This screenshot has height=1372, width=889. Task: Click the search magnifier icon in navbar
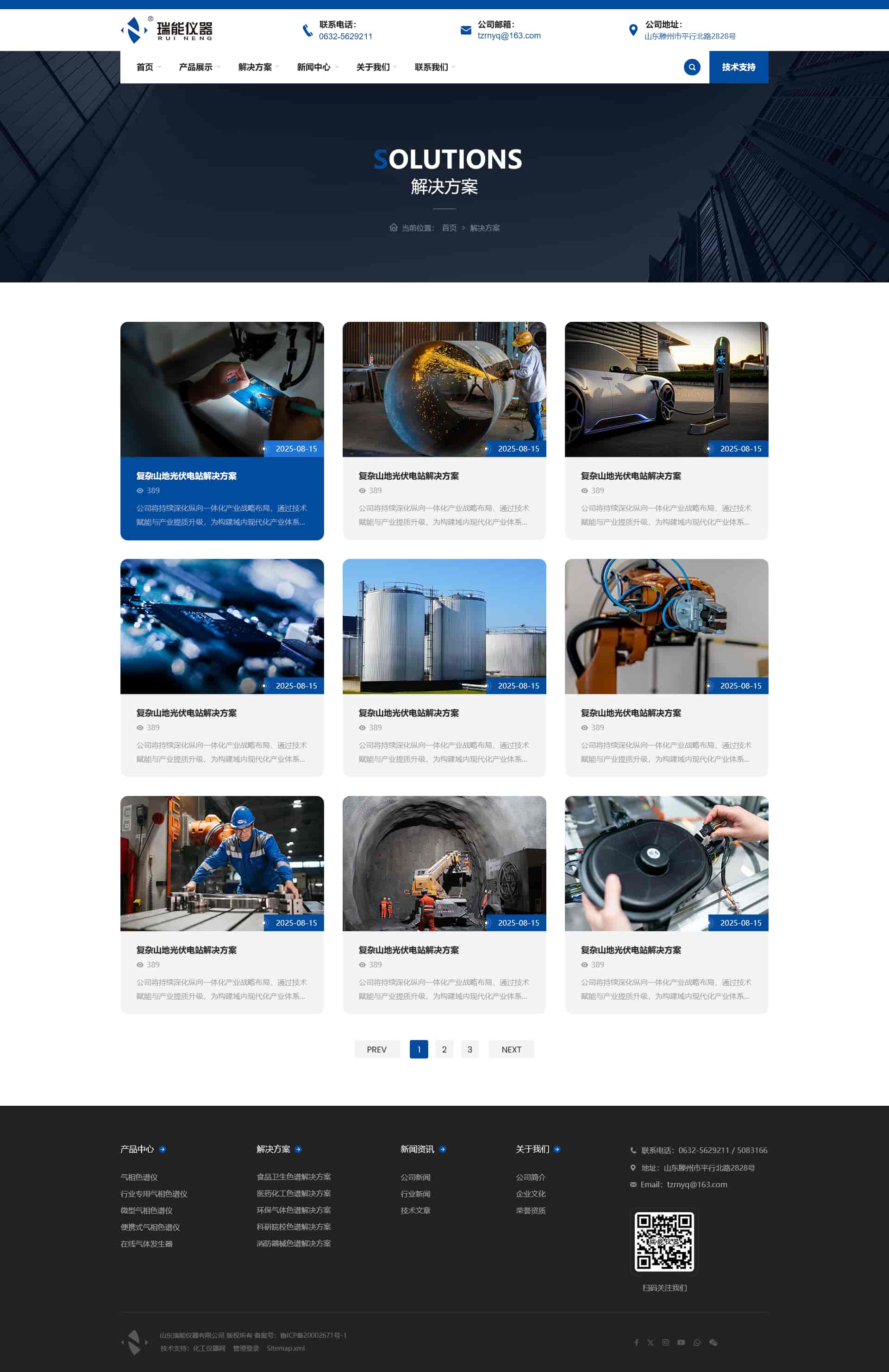692,67
